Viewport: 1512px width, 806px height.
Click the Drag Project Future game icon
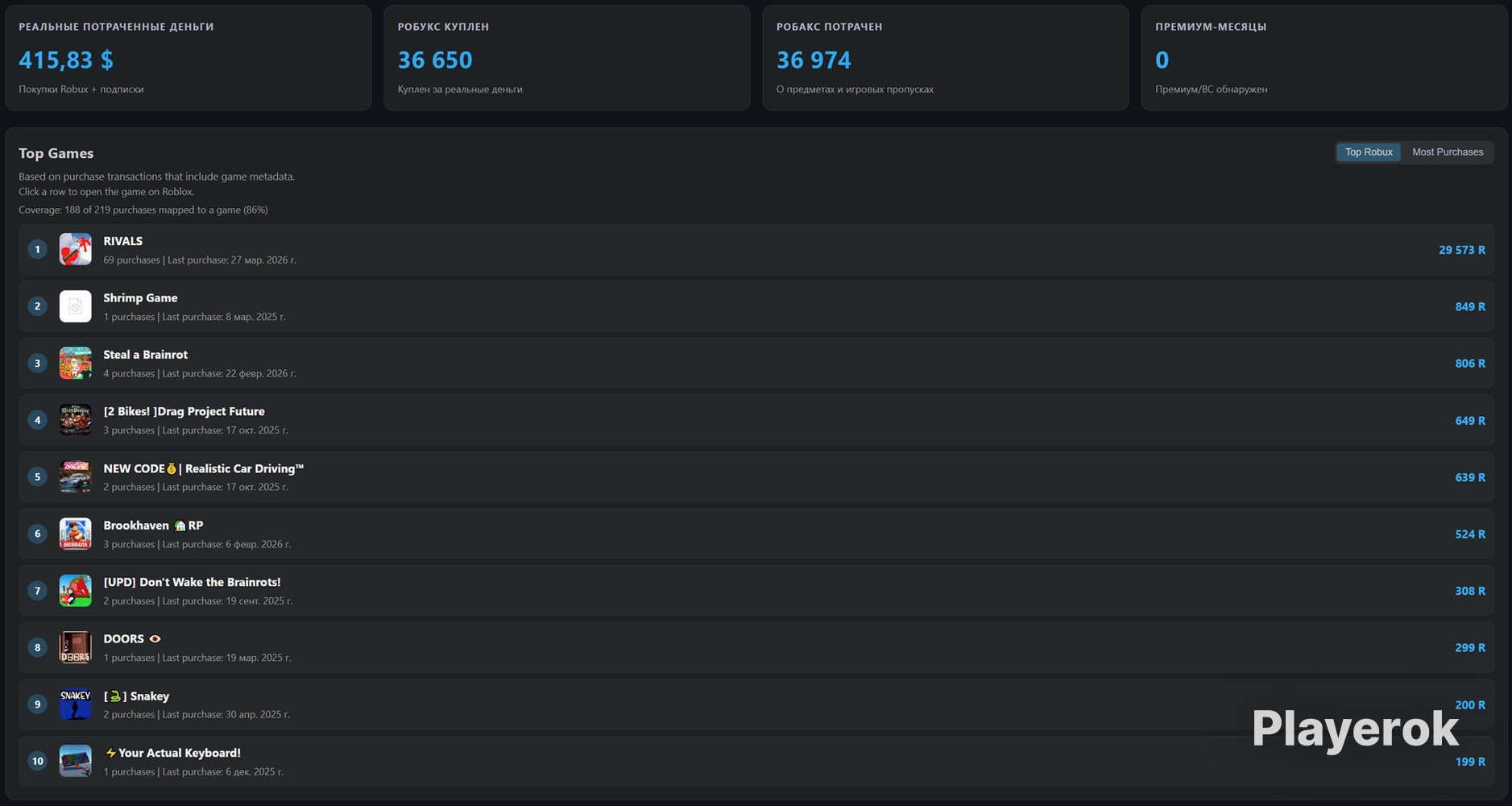pos(75,420)
